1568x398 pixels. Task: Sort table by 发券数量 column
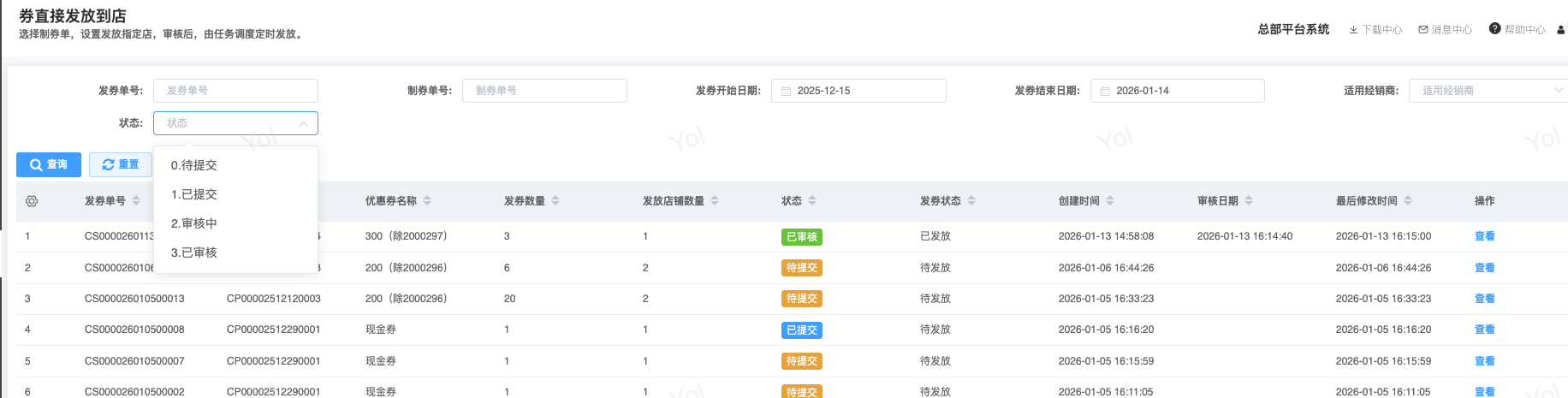click(x=555, y=201)
